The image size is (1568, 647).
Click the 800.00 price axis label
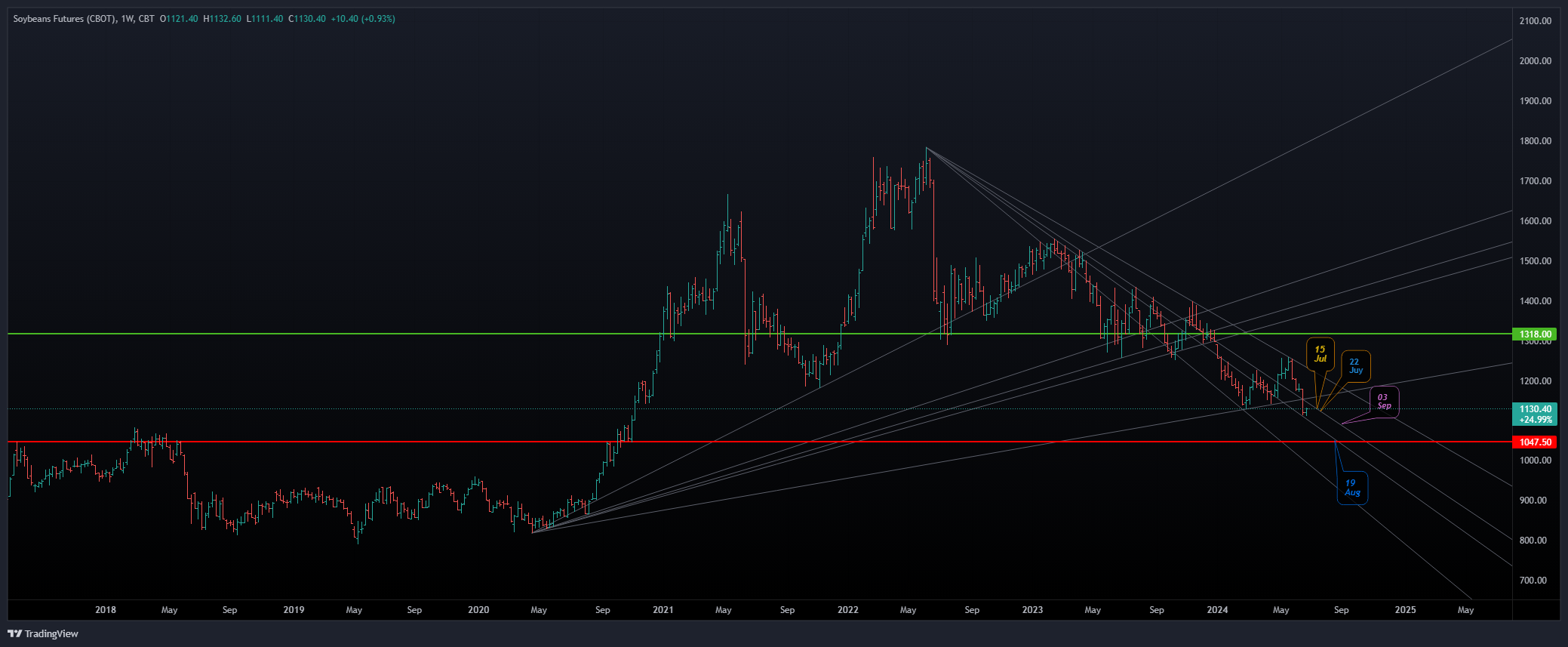[1535, 541]
